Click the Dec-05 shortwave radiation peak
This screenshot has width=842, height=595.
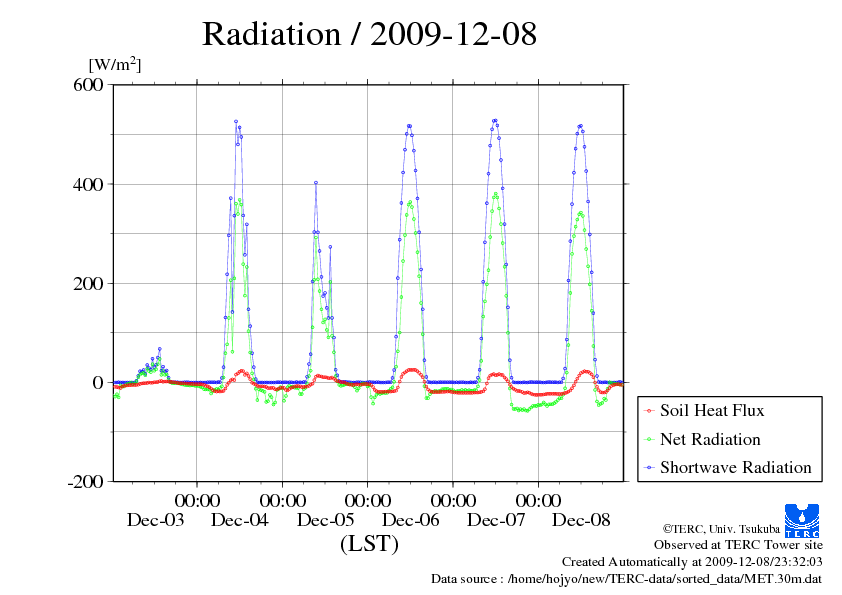click(316, 183)
